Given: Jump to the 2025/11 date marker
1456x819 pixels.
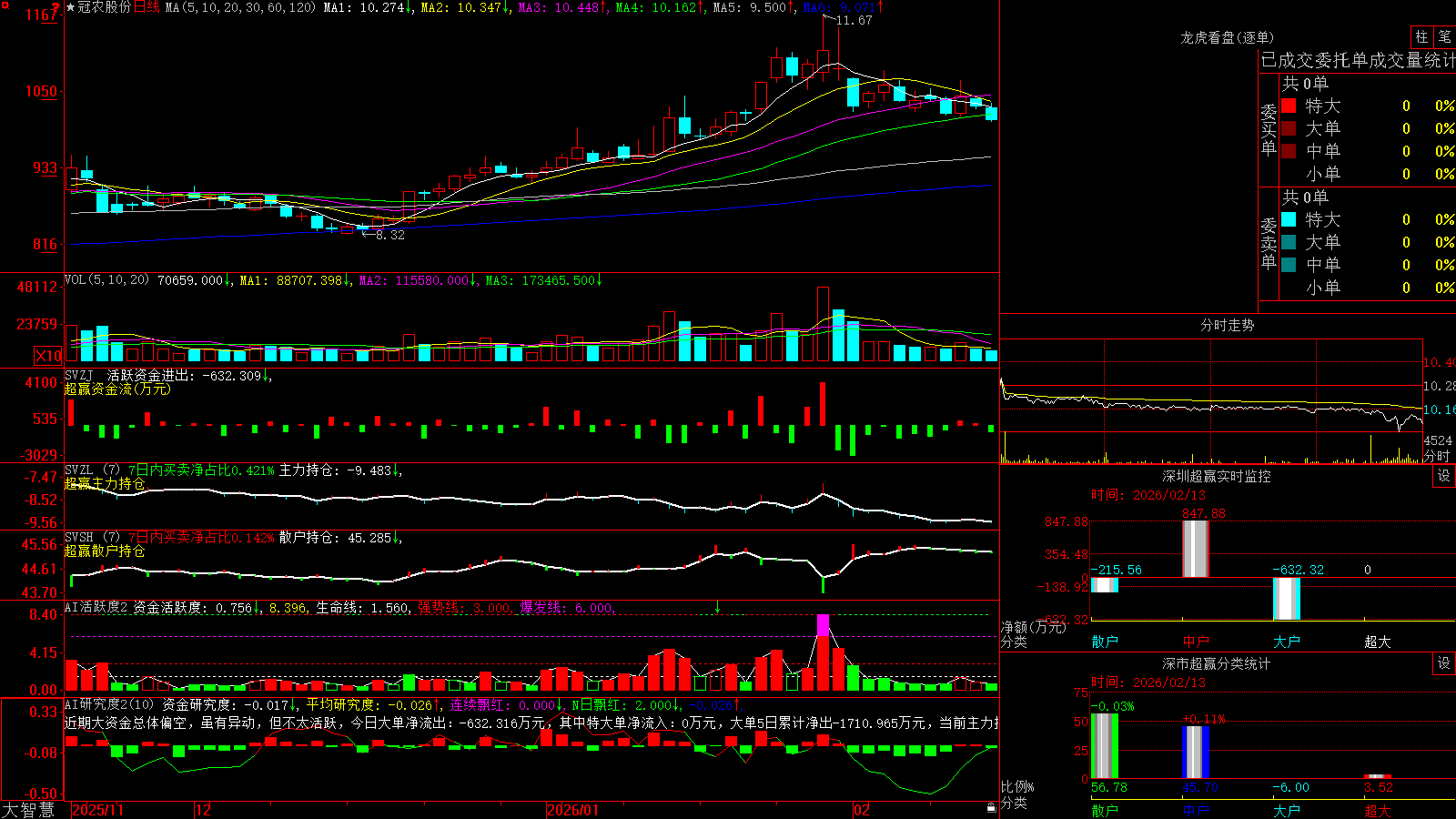Looking at the screenshot, I should 97,810.
